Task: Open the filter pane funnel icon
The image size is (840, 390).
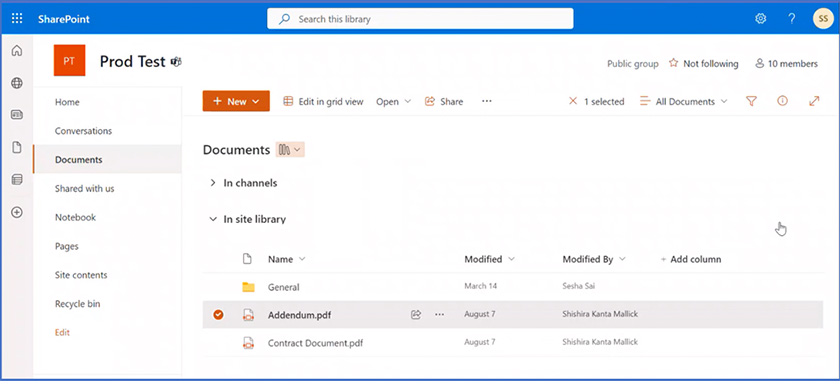Action: [752, 101]
